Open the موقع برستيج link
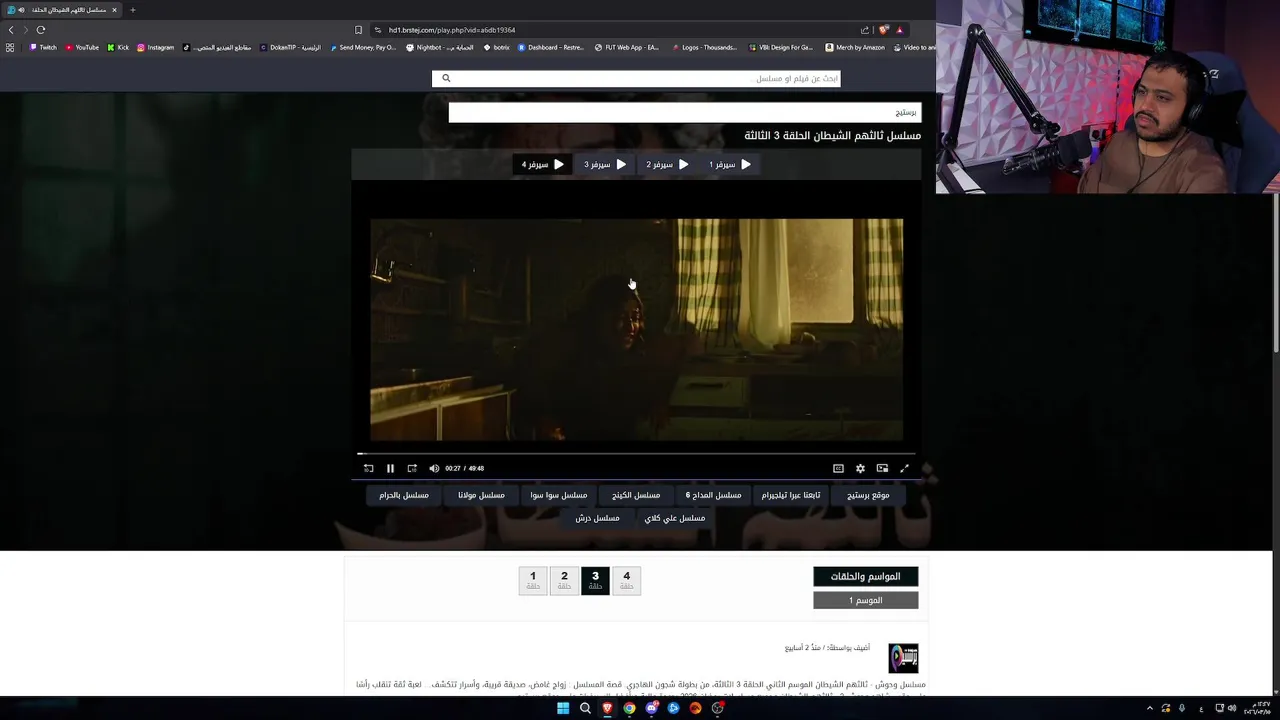The width and height of the screenshot is (1280, 720). tap(868, 495)
